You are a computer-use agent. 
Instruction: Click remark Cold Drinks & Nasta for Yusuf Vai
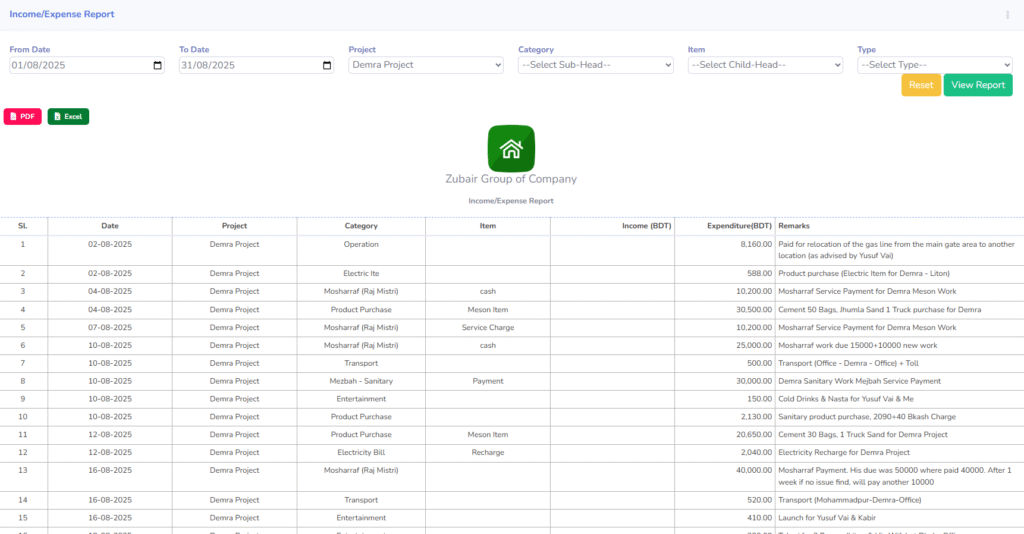(x=846, y=399)
